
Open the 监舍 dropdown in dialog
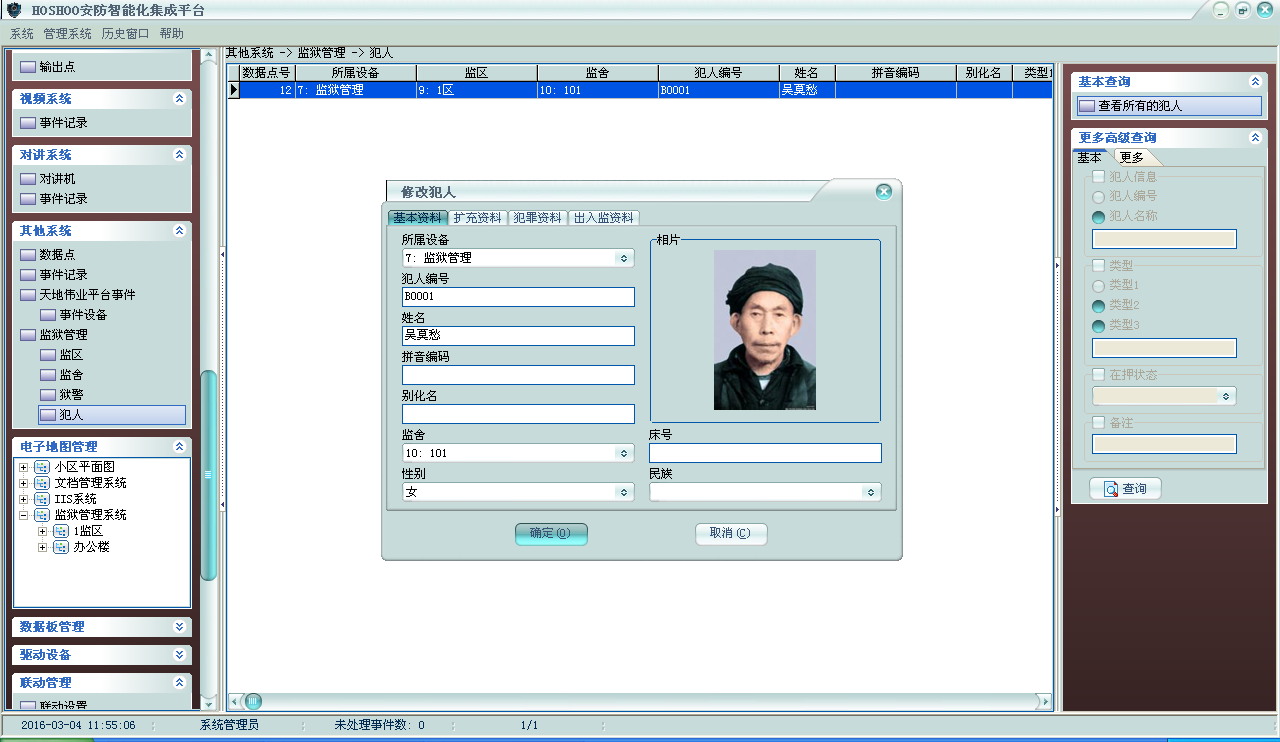[x=624, y=453]
